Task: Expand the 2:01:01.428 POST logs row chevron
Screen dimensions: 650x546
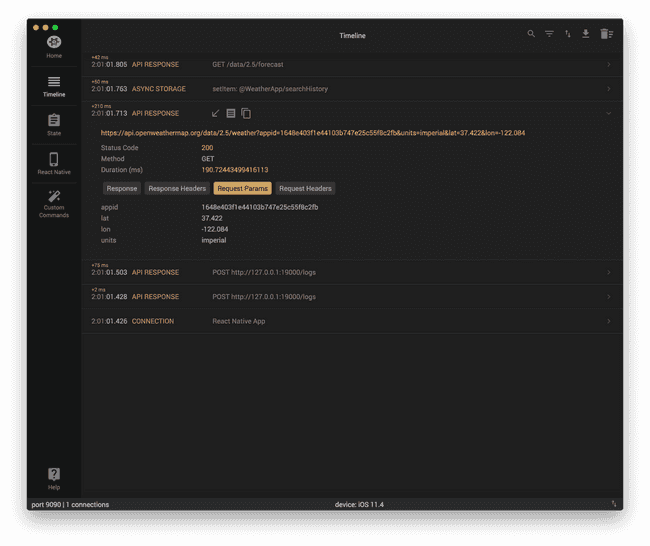Action: click(609, 297)
